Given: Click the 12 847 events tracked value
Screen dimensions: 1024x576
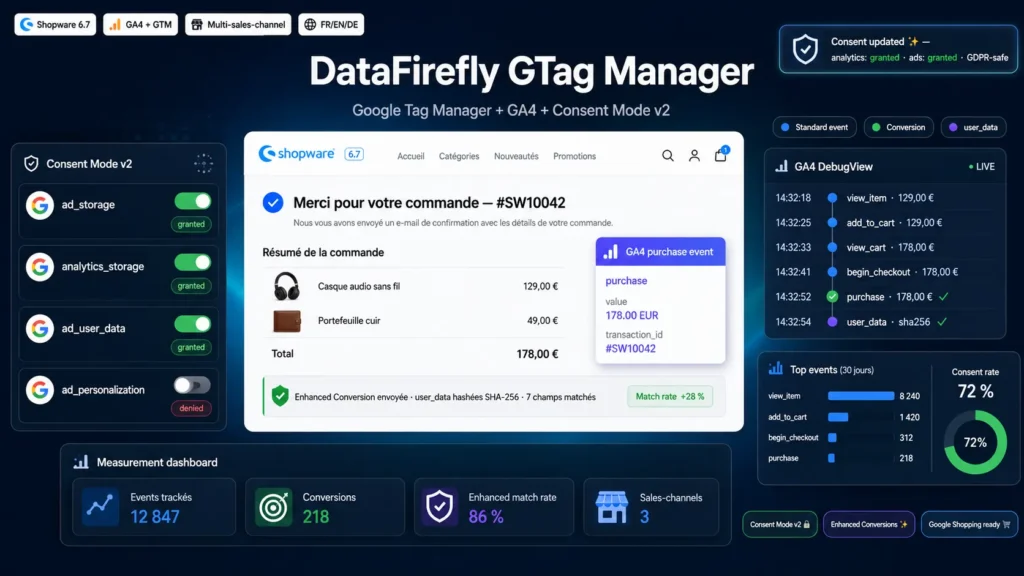Looking at the screenshot, I should pyautogui.click(x=155, y=517).
